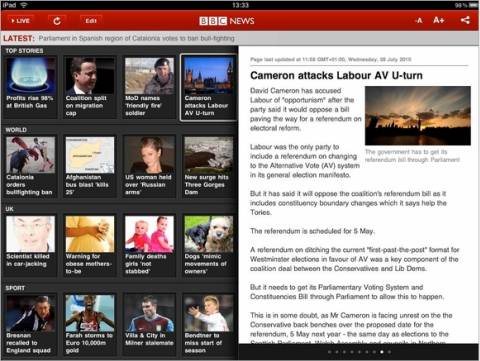Viewport: 480px width, 361px height.
Task: Select the Bendtner to miss start of season story
Action: (209, 324)
